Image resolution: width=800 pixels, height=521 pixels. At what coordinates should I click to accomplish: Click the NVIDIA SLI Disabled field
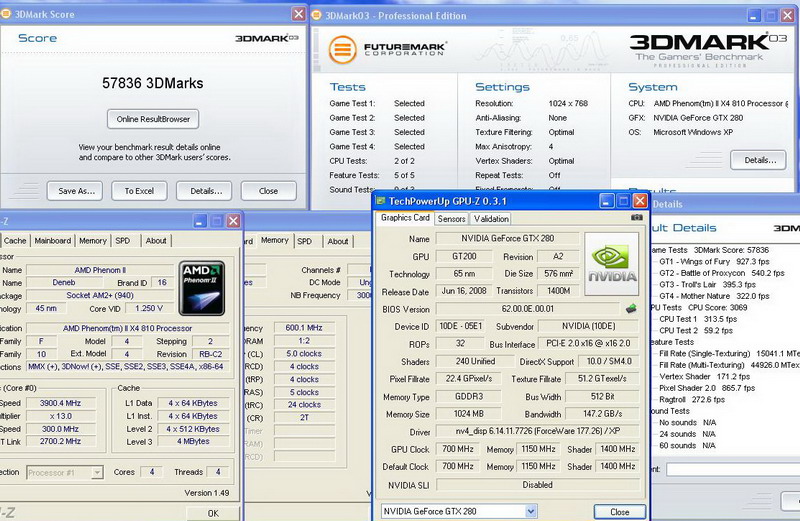[538, 485]
